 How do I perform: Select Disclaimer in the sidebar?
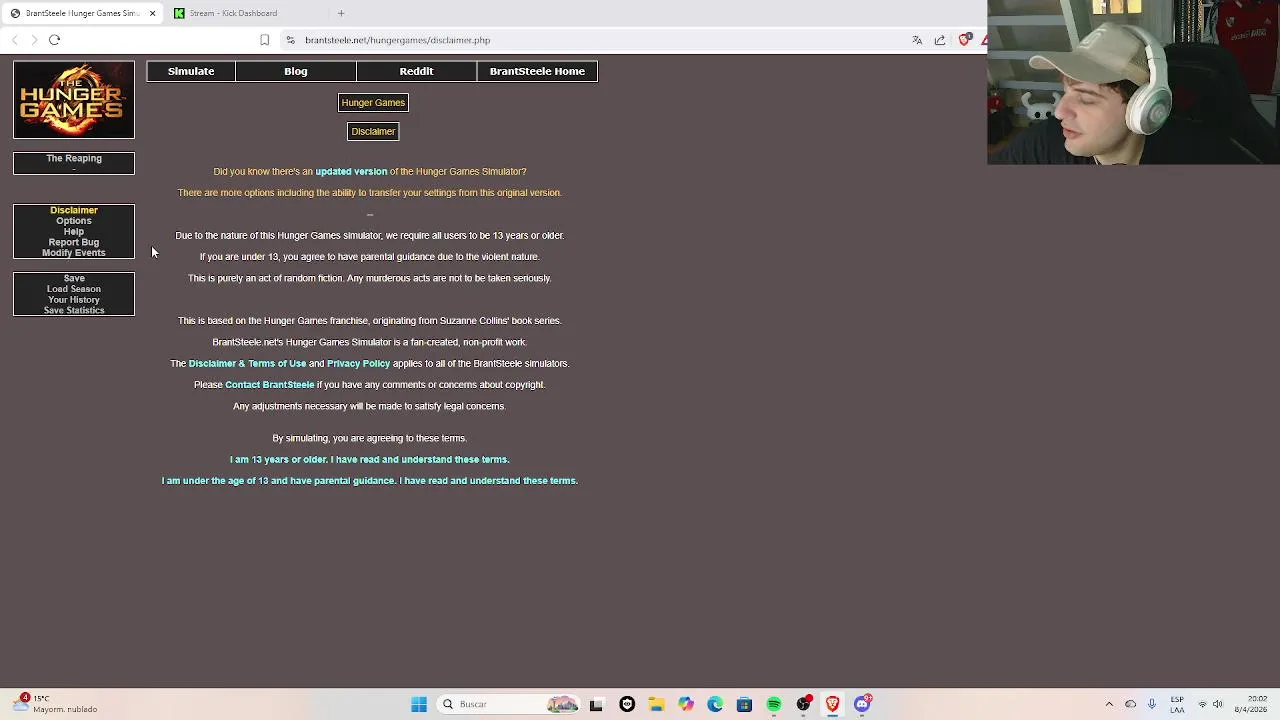pyautogui.click(x=74, y=210)
